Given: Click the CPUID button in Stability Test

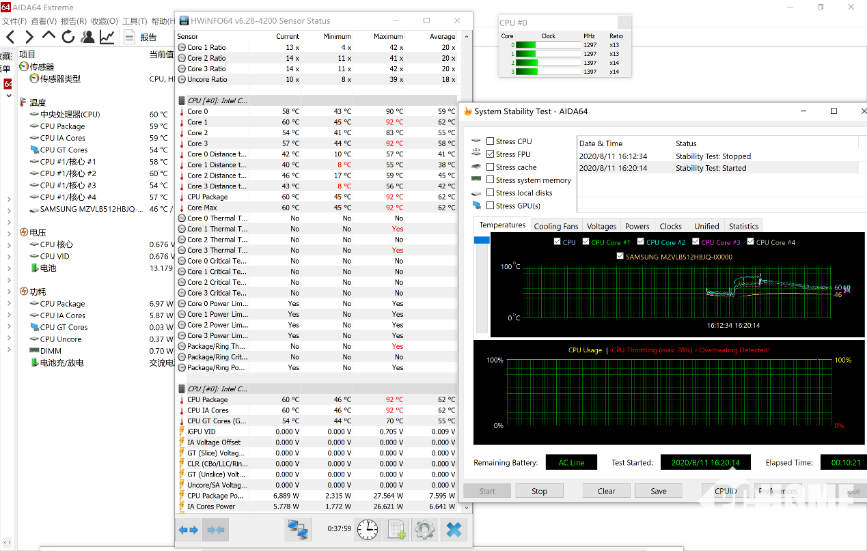Looking at the screenshot, I should coord(725,491).
